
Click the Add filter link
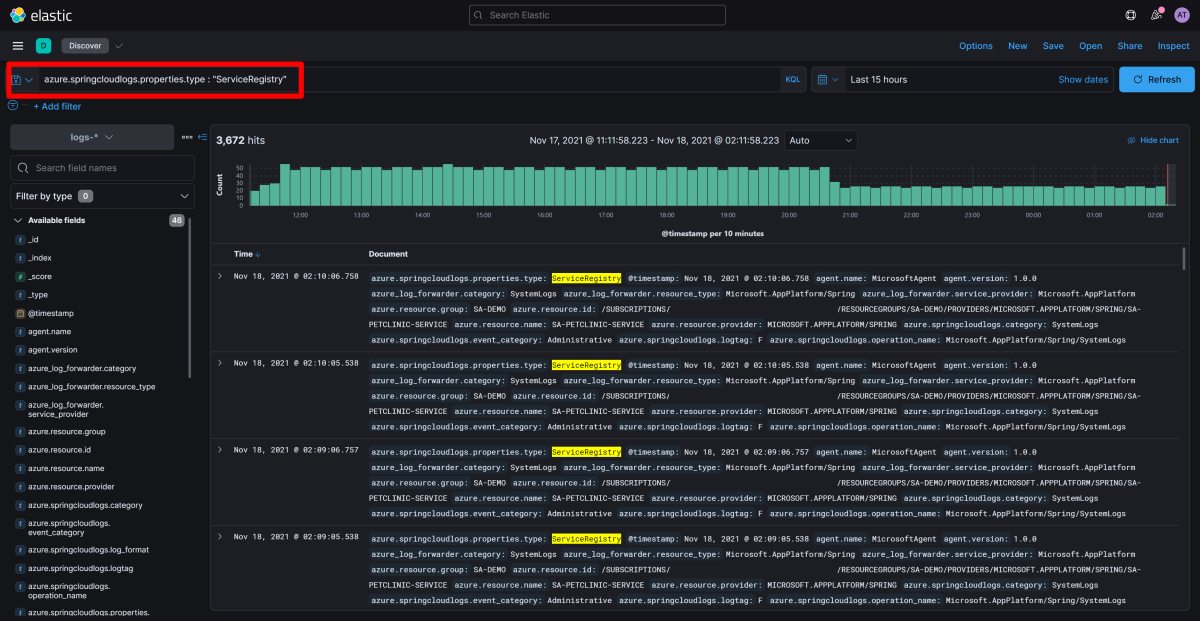pyautogui.click(x=57, y=106)
